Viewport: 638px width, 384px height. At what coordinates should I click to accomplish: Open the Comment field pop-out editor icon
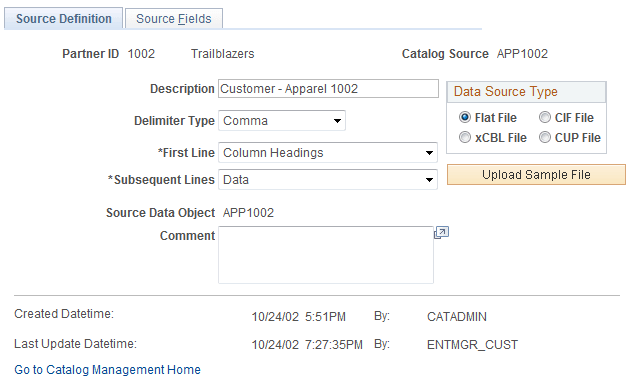click(x=441, y=233)
